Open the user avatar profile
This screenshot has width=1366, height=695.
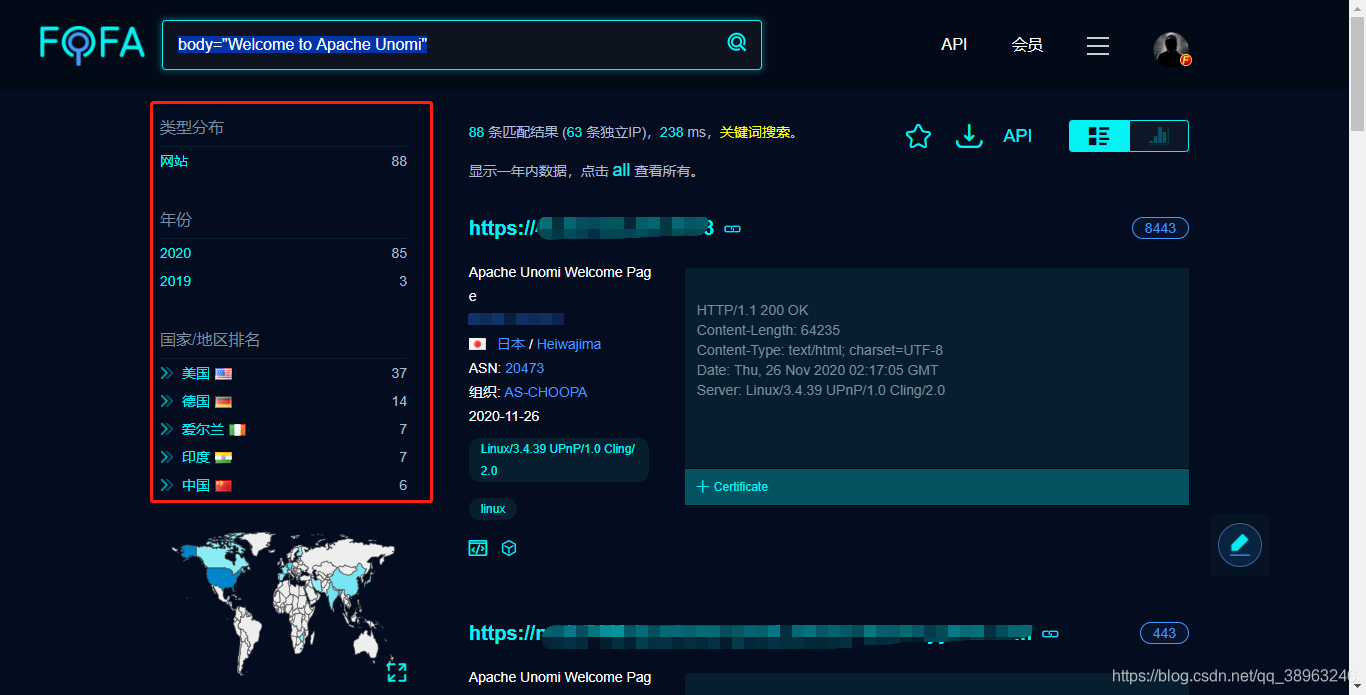pos(1171,49)
